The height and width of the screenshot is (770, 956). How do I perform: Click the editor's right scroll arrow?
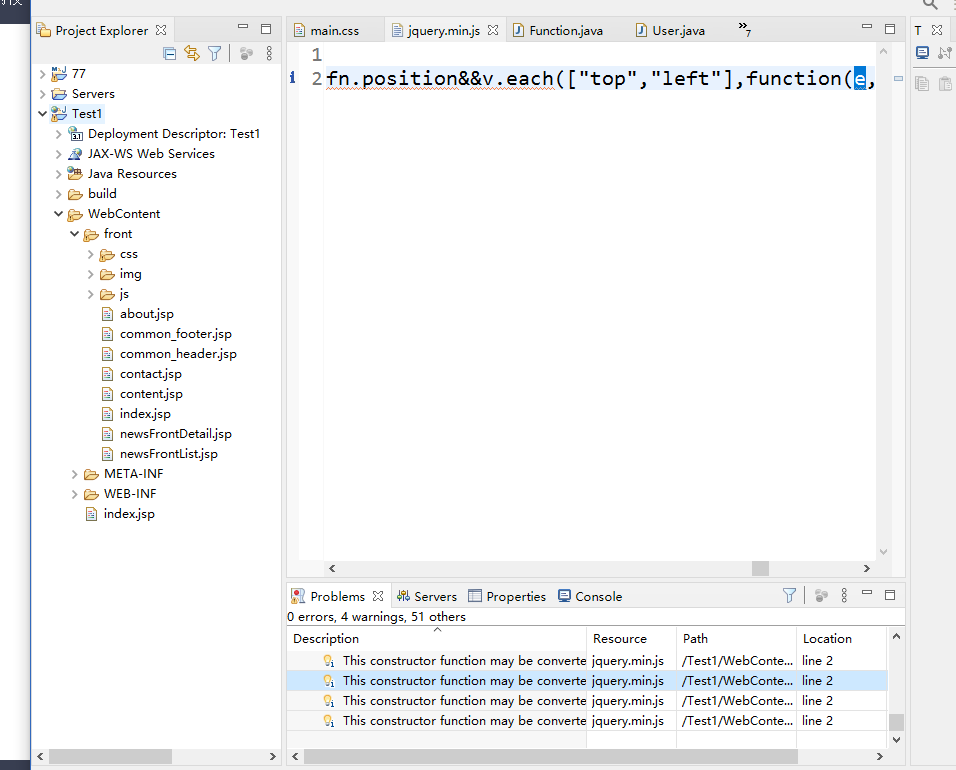point(866,568)
